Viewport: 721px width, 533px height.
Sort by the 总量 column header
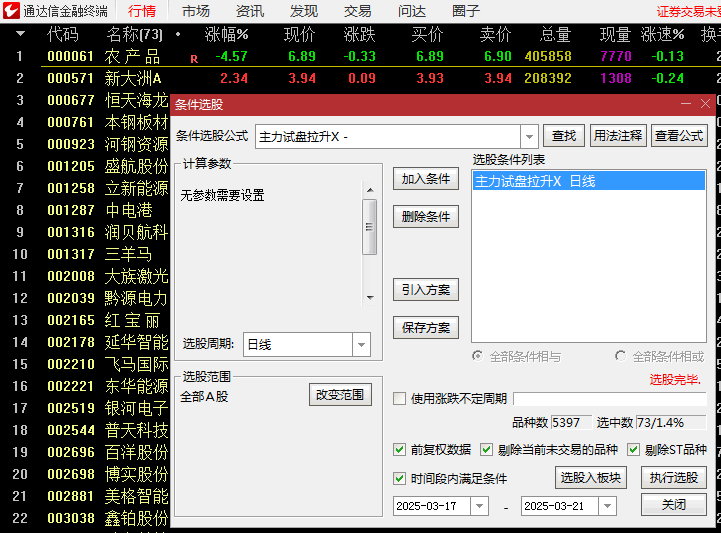click(x=555, y=34)
